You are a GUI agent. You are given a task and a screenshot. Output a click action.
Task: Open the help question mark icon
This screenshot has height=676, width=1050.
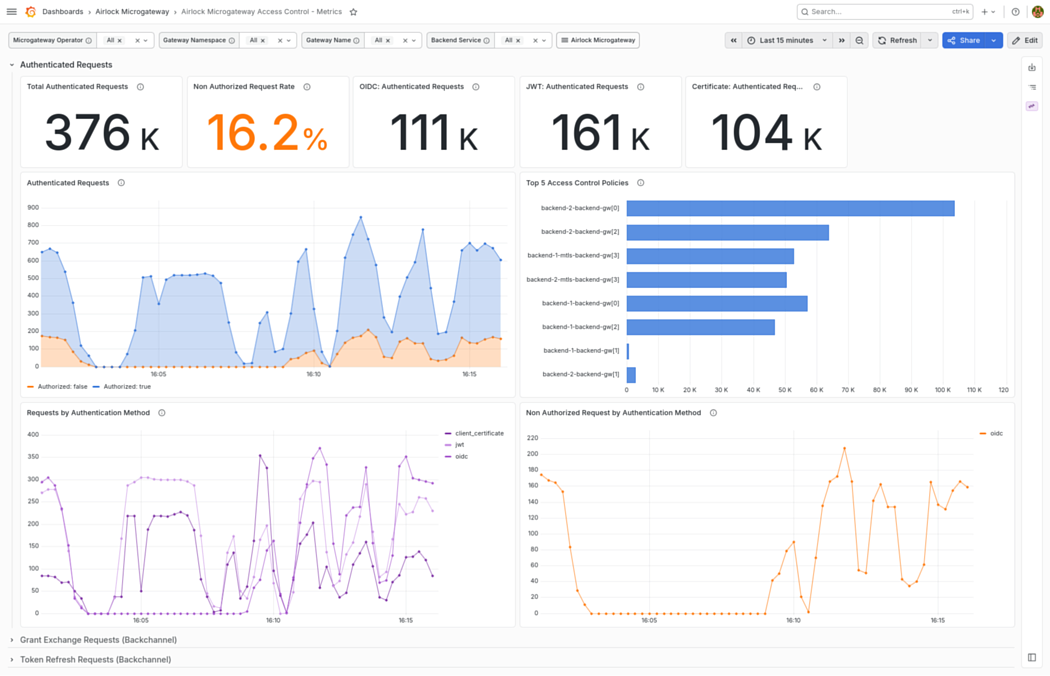coord(1015,11)
